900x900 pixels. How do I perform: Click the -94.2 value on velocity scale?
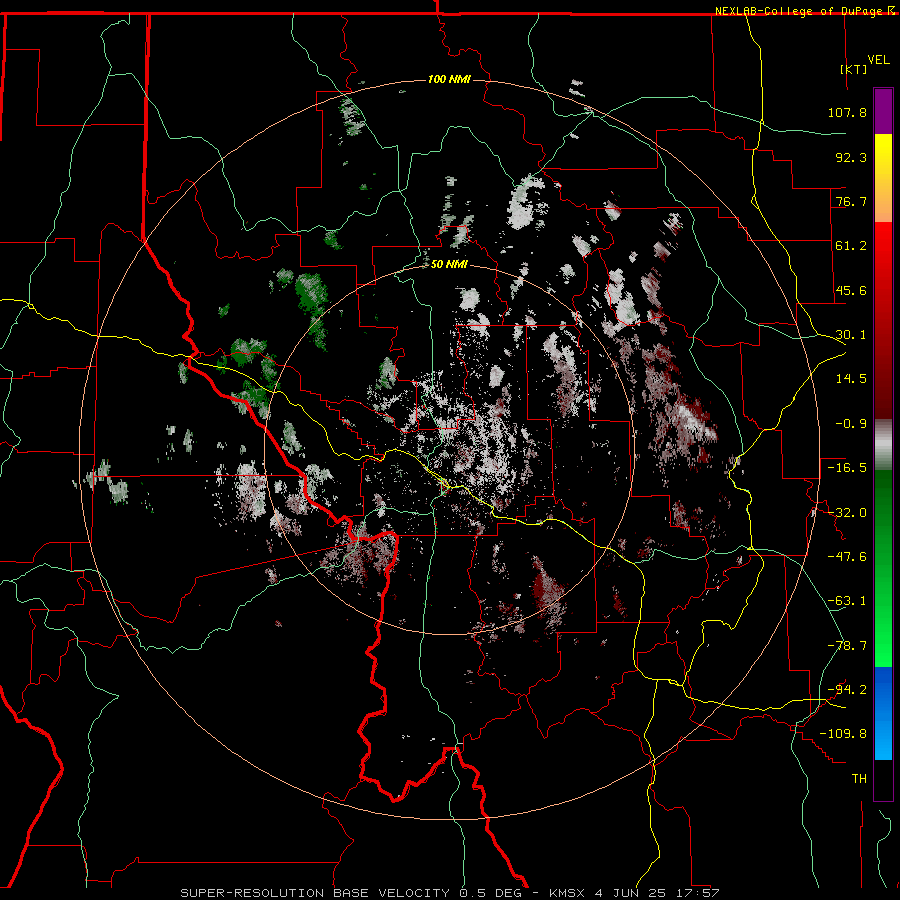(847, 689)
